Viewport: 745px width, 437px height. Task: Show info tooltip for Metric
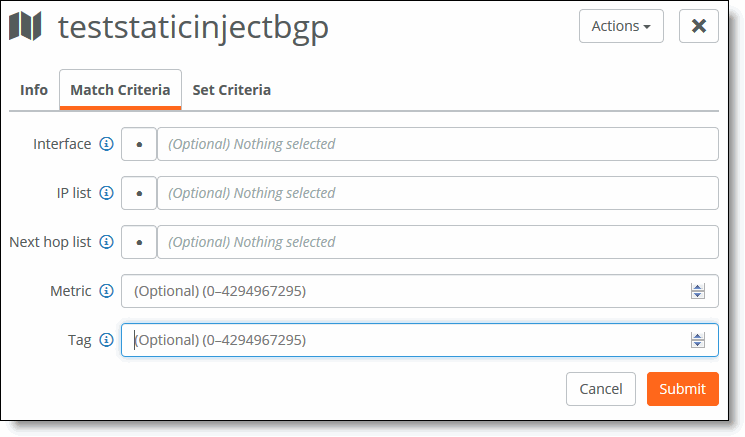pos(106,291)
